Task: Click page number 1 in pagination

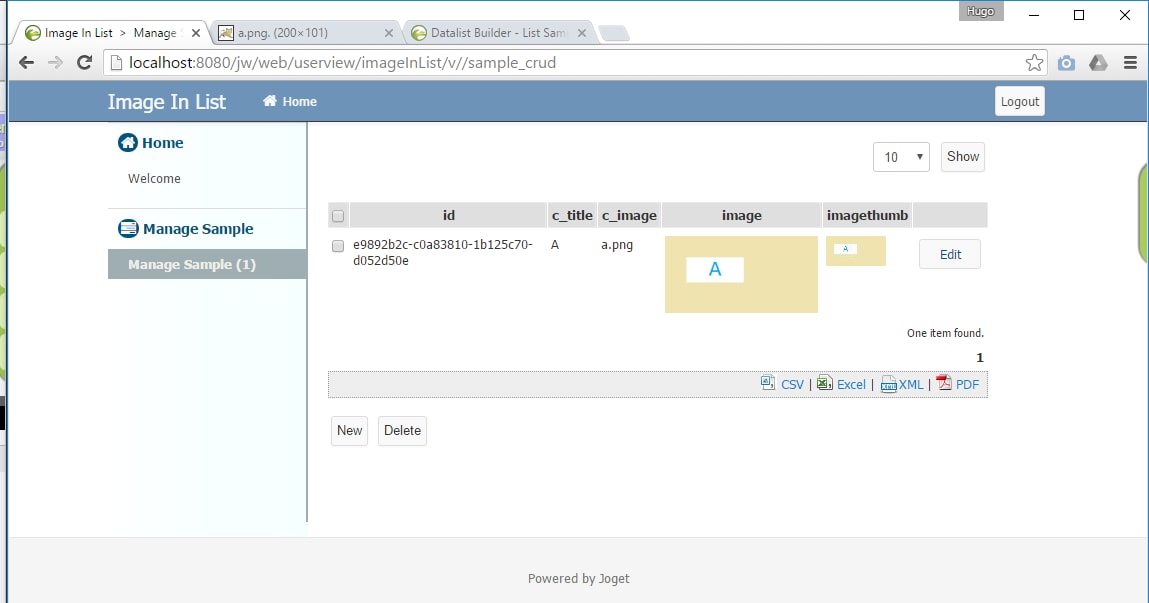Action: pyautogui.click(x=980, y=358)
